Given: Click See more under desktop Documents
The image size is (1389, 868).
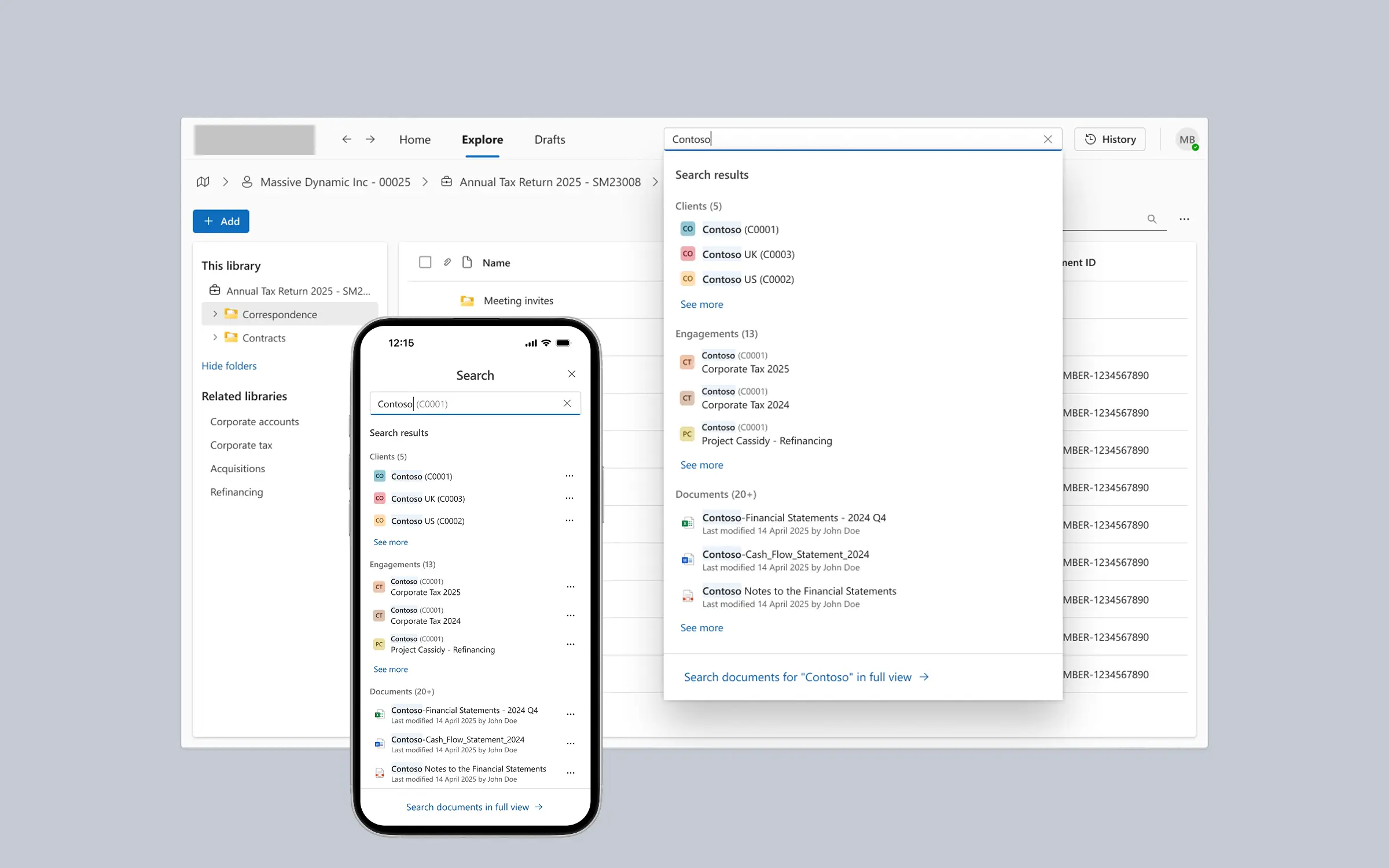Looking at the screenshot, I should click(x=701, y=628).
